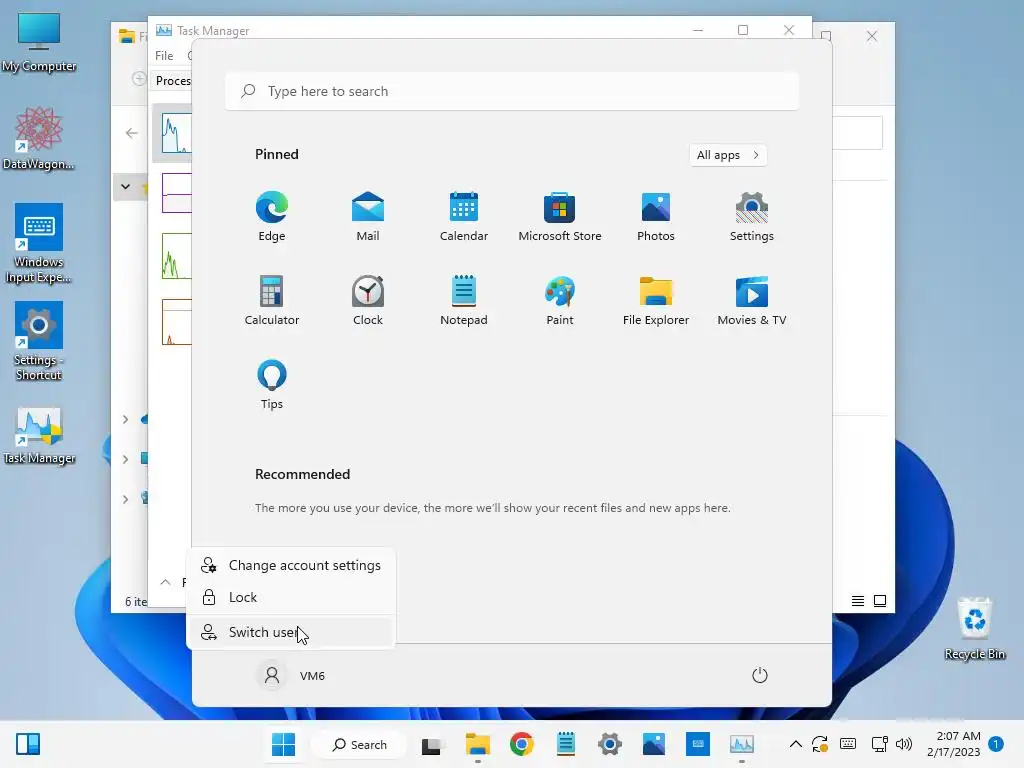Launch the Calculator pinned app
This screenshot has height=768, width=1024.
point(272,300)
